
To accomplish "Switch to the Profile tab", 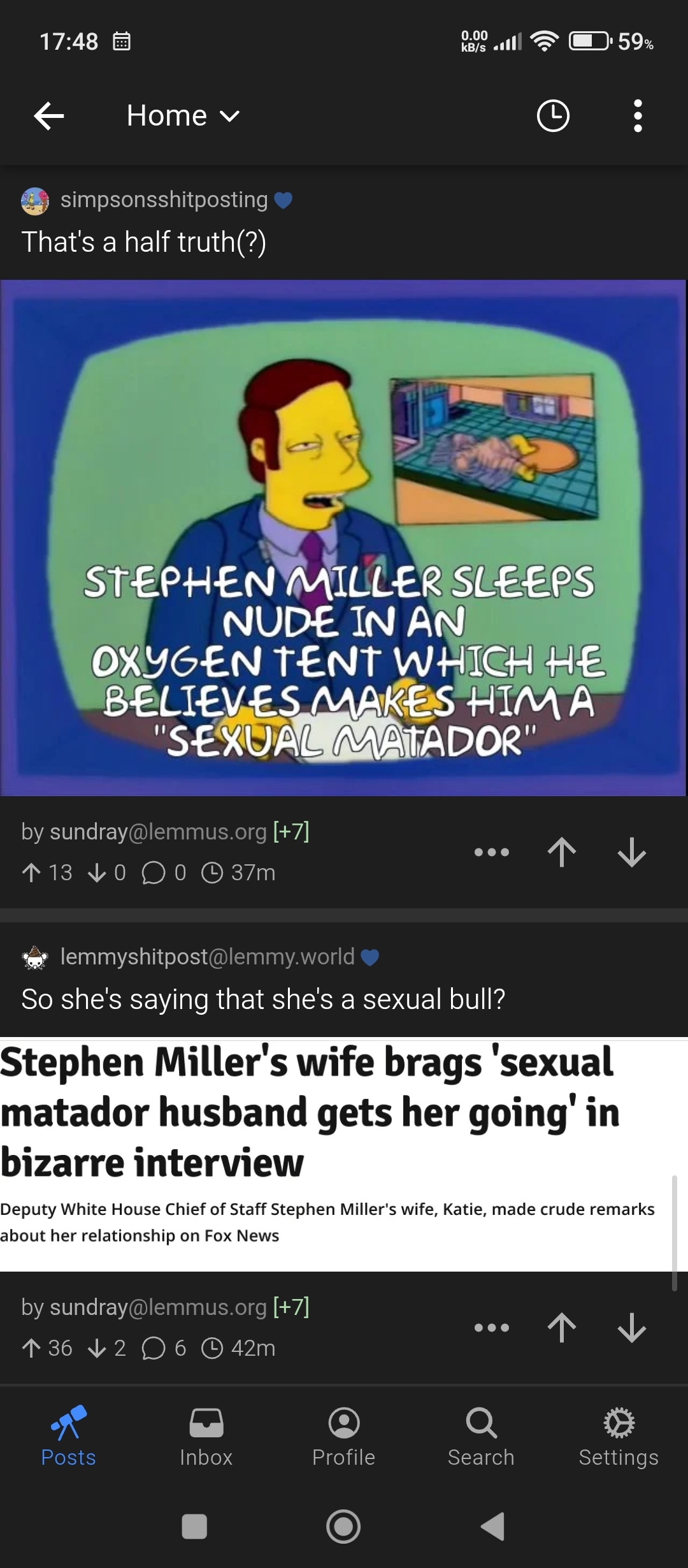I will click(x=344, y=1437).
